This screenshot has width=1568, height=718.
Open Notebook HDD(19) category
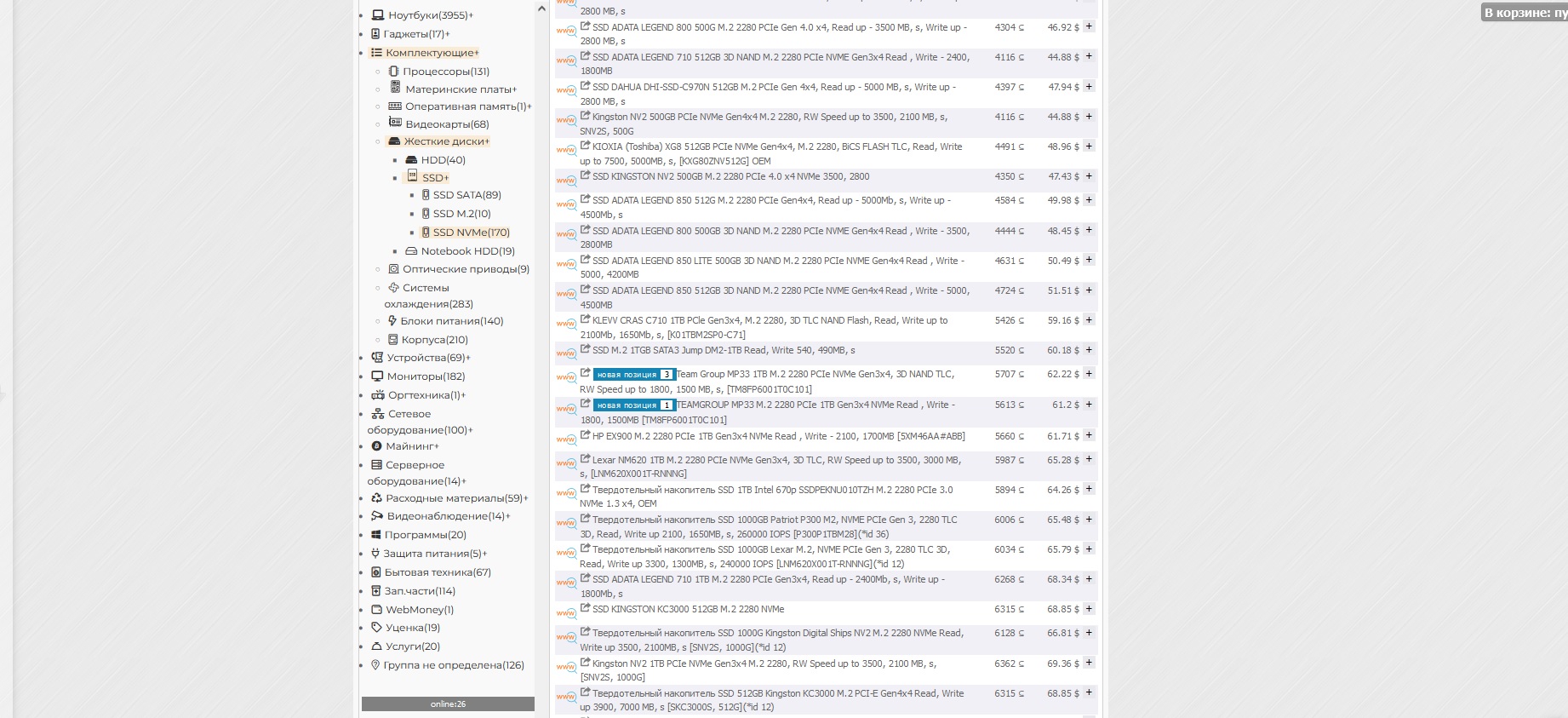click(467, 251)
